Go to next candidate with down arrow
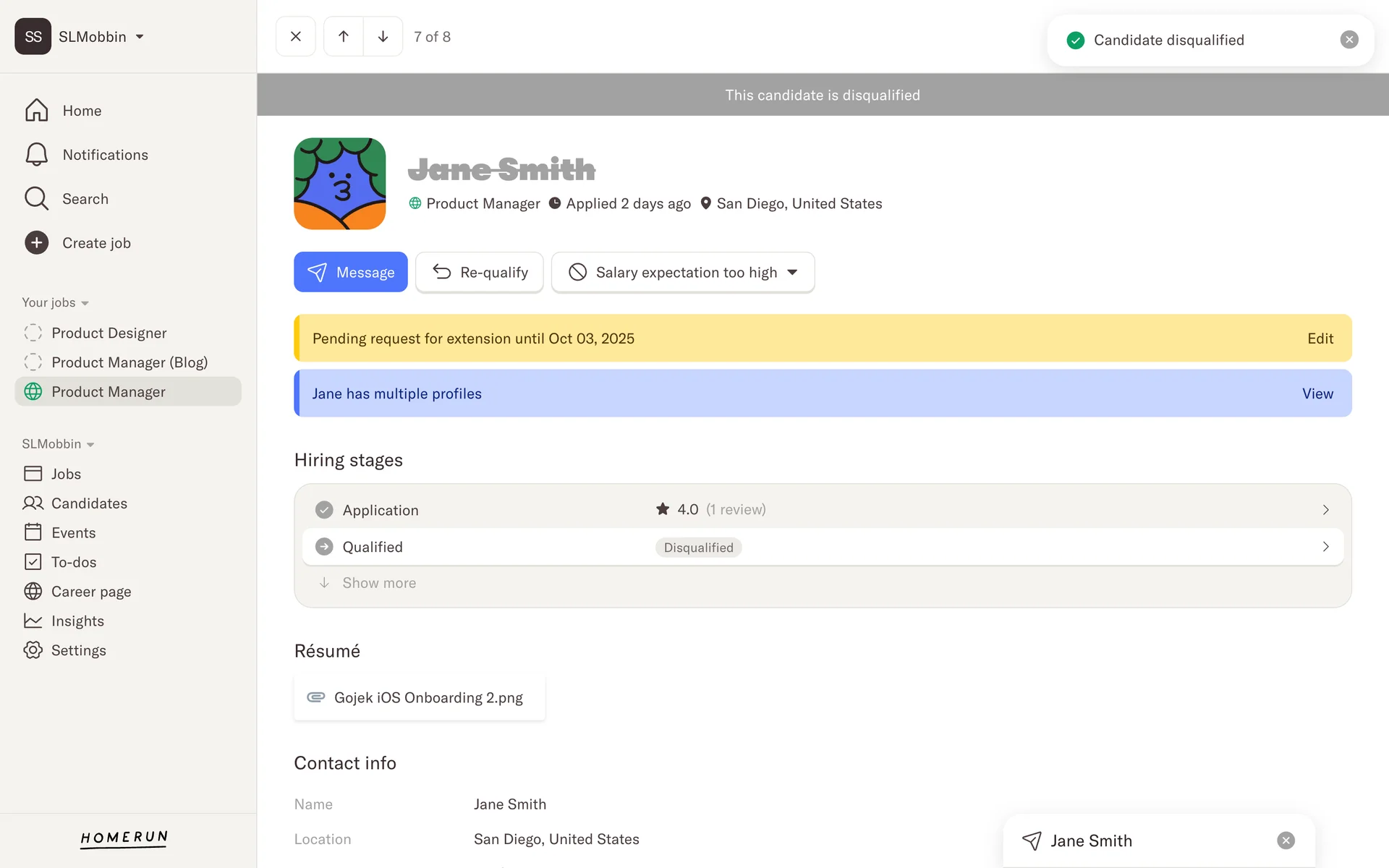The width and height of the screenshot is (1389, 868). tap(383, 36)
